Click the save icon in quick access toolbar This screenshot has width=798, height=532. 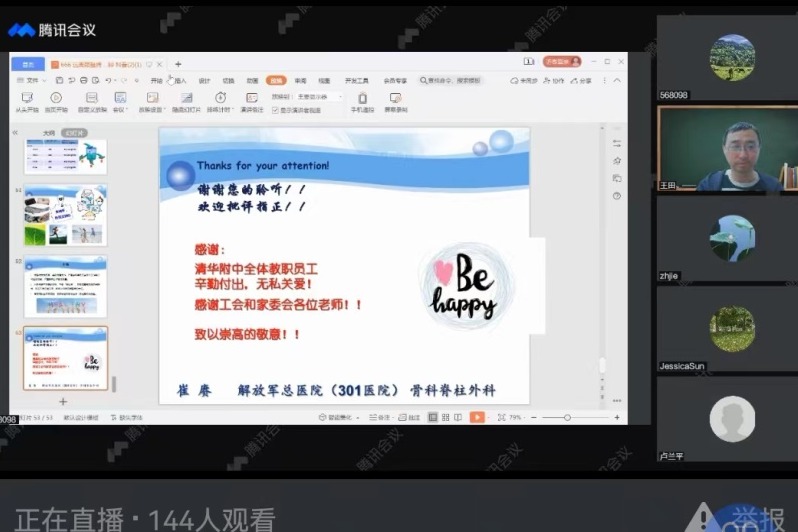pos(60,80)
